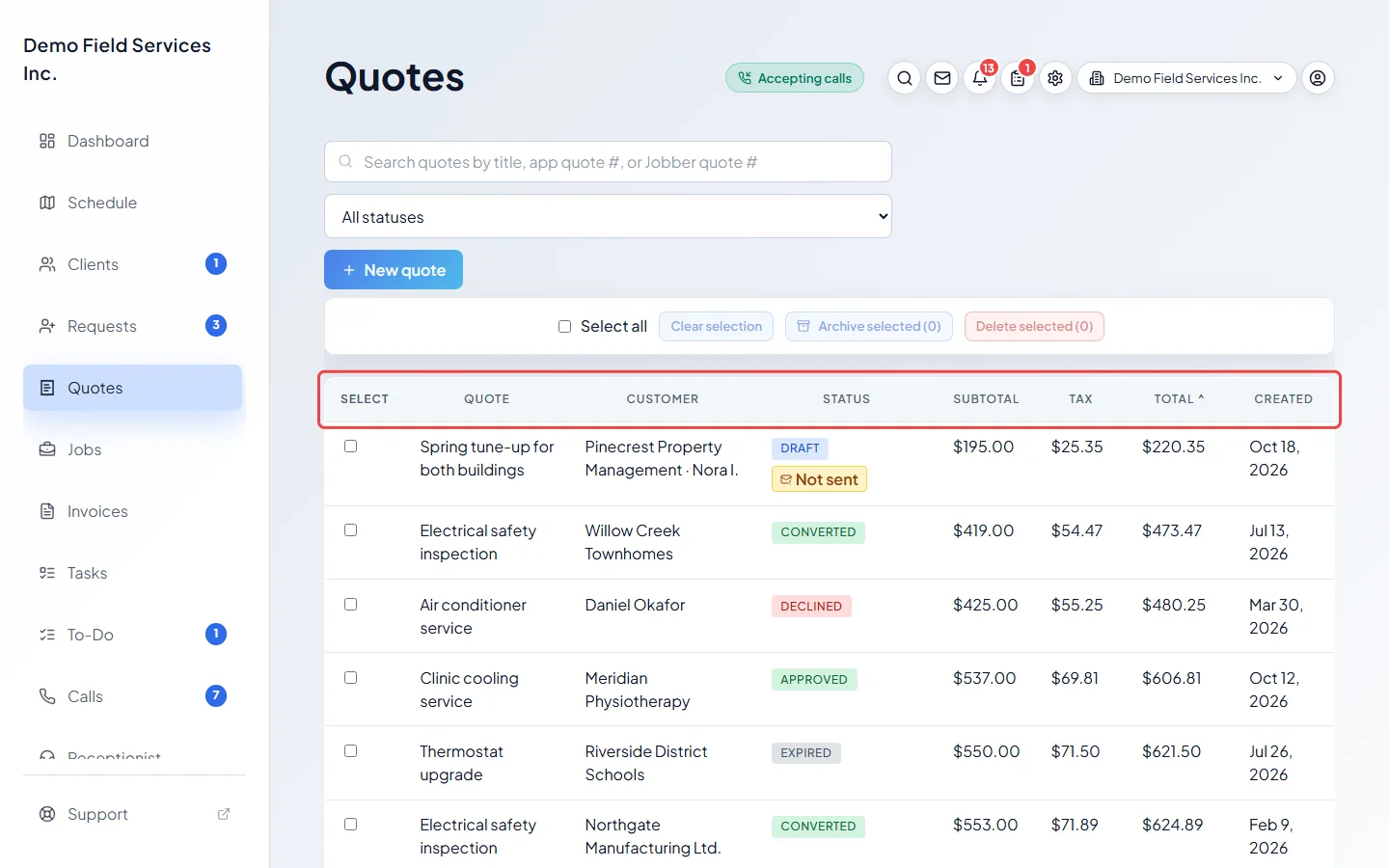The image size is (1389, 868).
Task: Check the Spring tune-up quote row checkbox
Action: point(350,446)
